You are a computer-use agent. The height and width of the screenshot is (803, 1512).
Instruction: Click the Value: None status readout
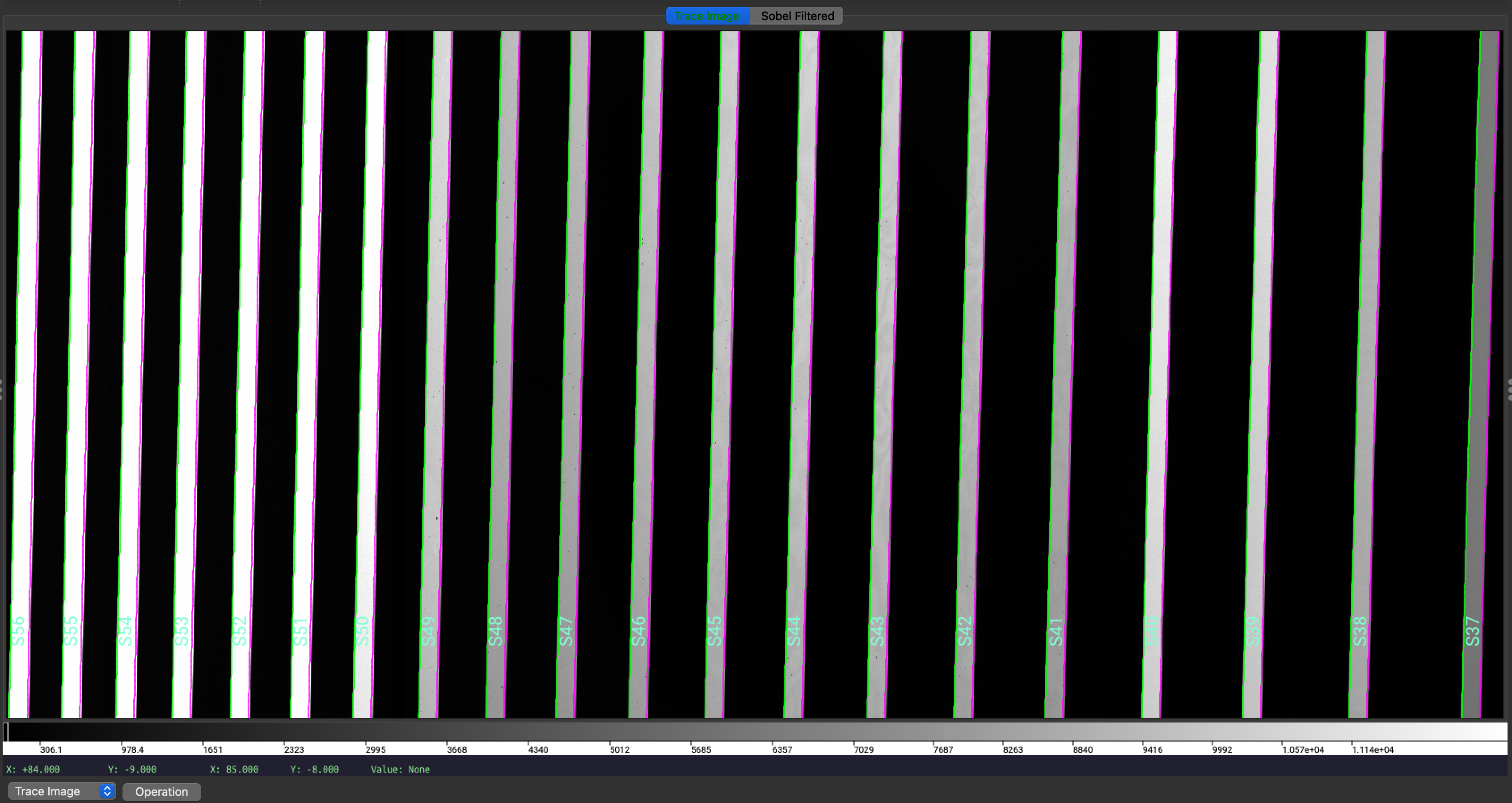click(400, 769)
